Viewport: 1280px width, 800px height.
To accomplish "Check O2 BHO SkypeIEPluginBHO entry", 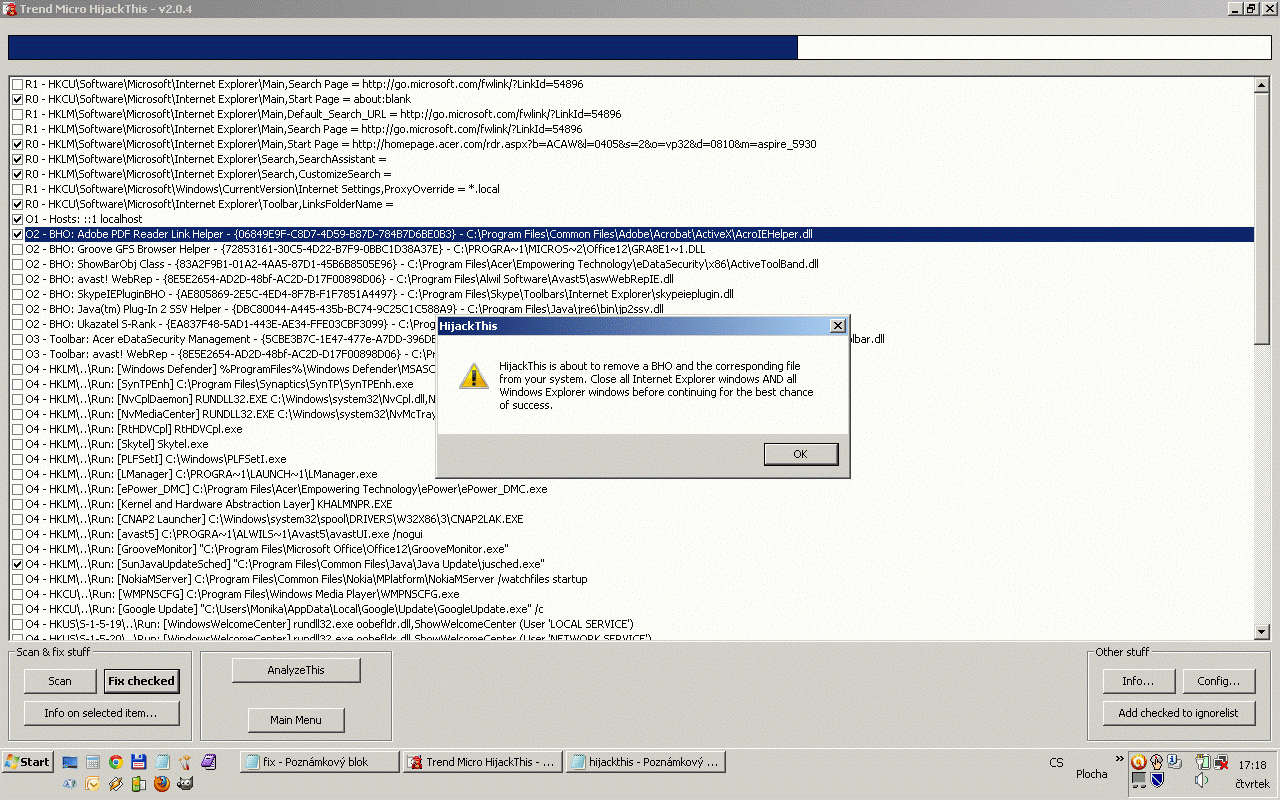I will [17, 295].
